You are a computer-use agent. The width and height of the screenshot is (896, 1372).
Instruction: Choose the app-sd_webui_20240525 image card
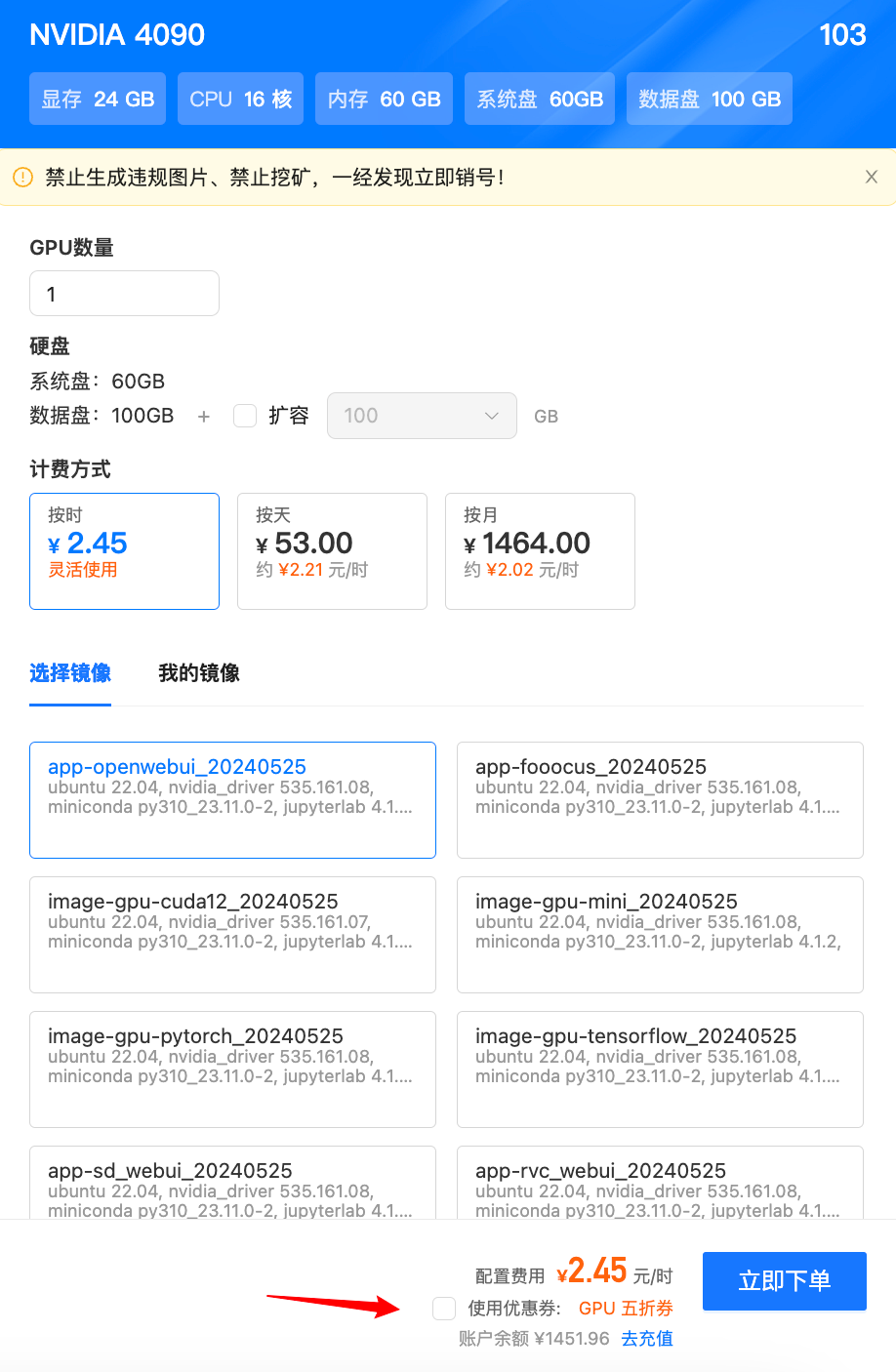[232, 1183]
